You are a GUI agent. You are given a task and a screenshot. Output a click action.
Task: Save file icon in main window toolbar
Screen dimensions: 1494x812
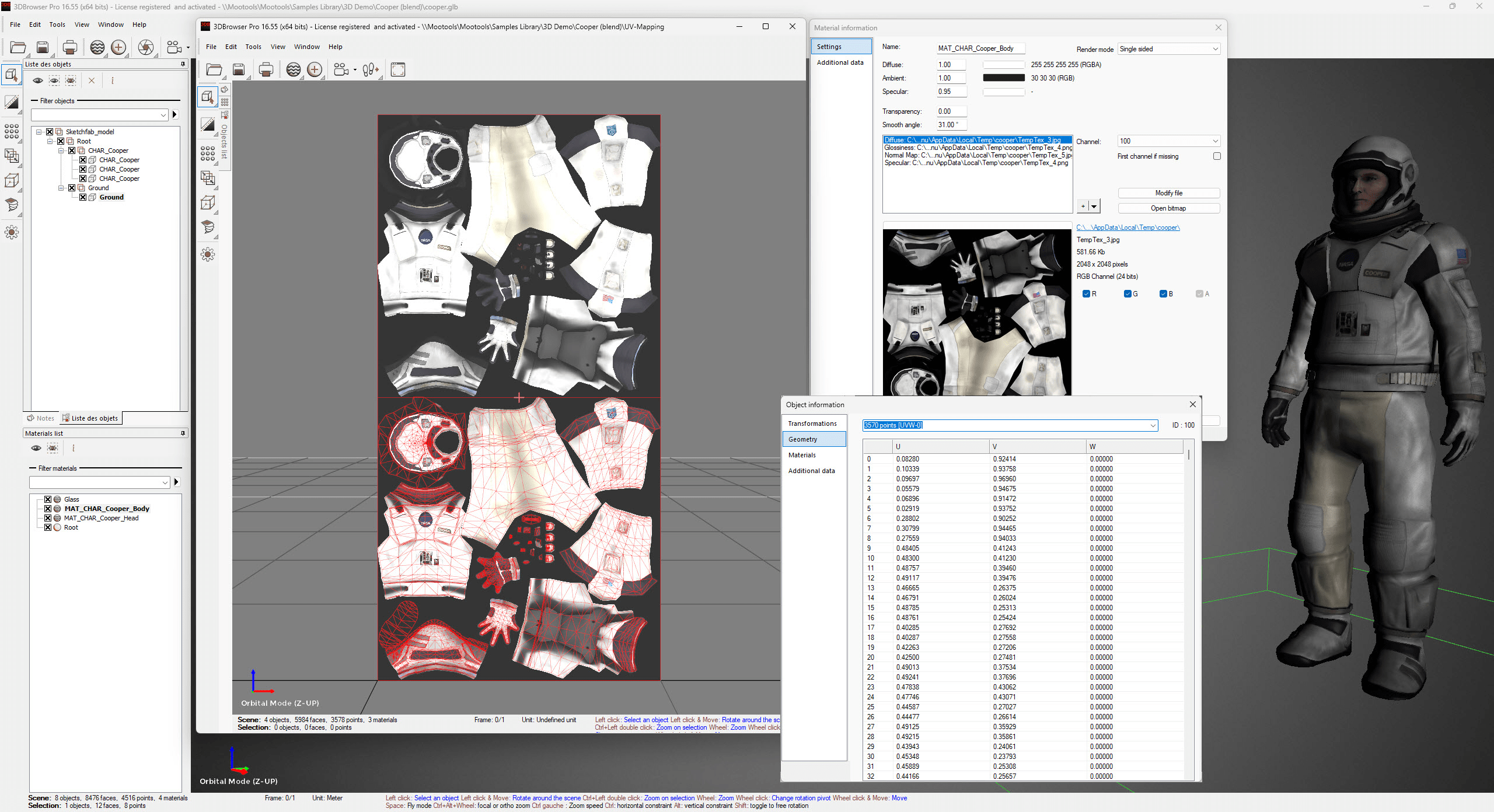[x=43, y=47]
